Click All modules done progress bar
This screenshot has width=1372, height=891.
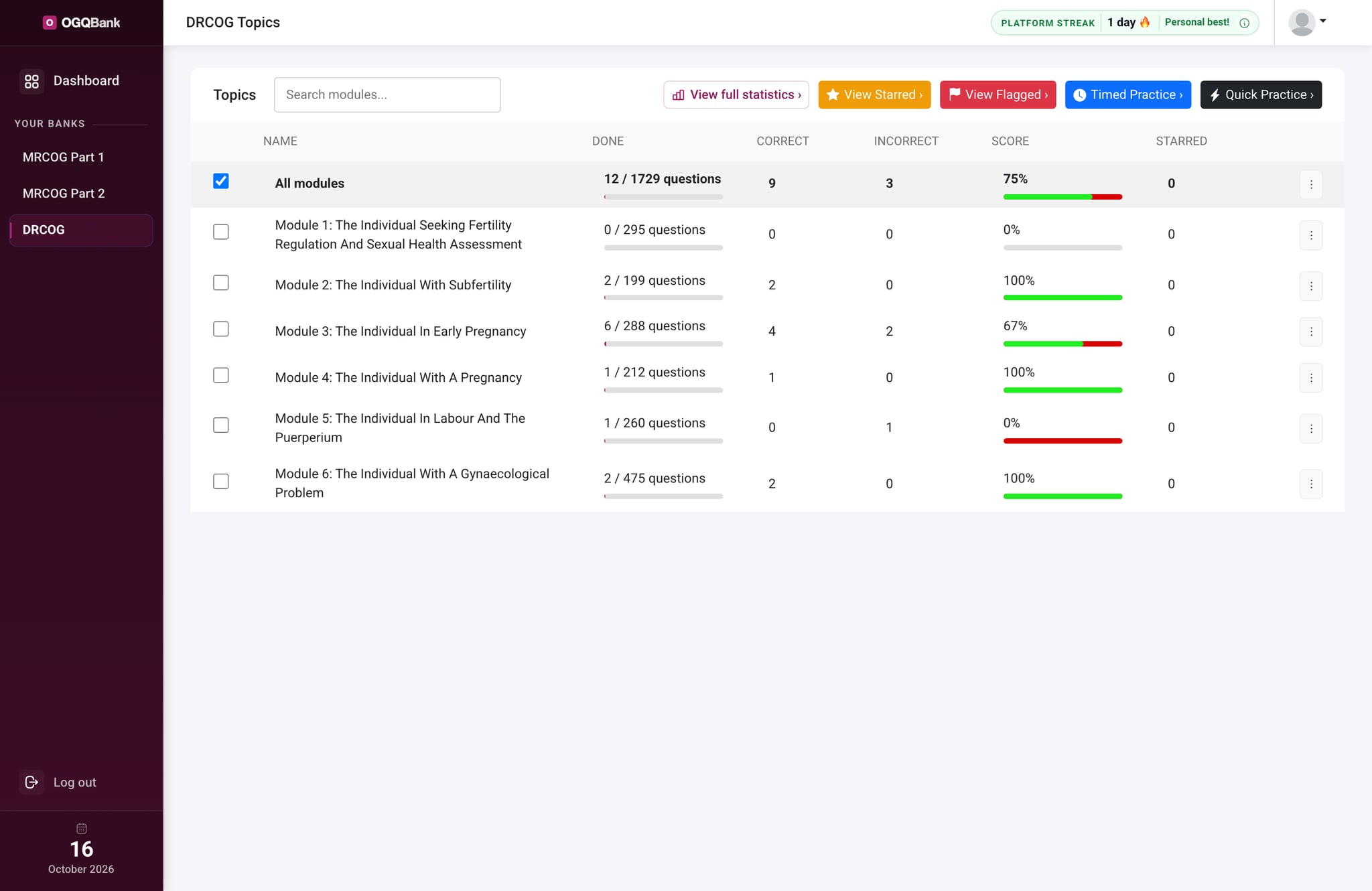663,197
